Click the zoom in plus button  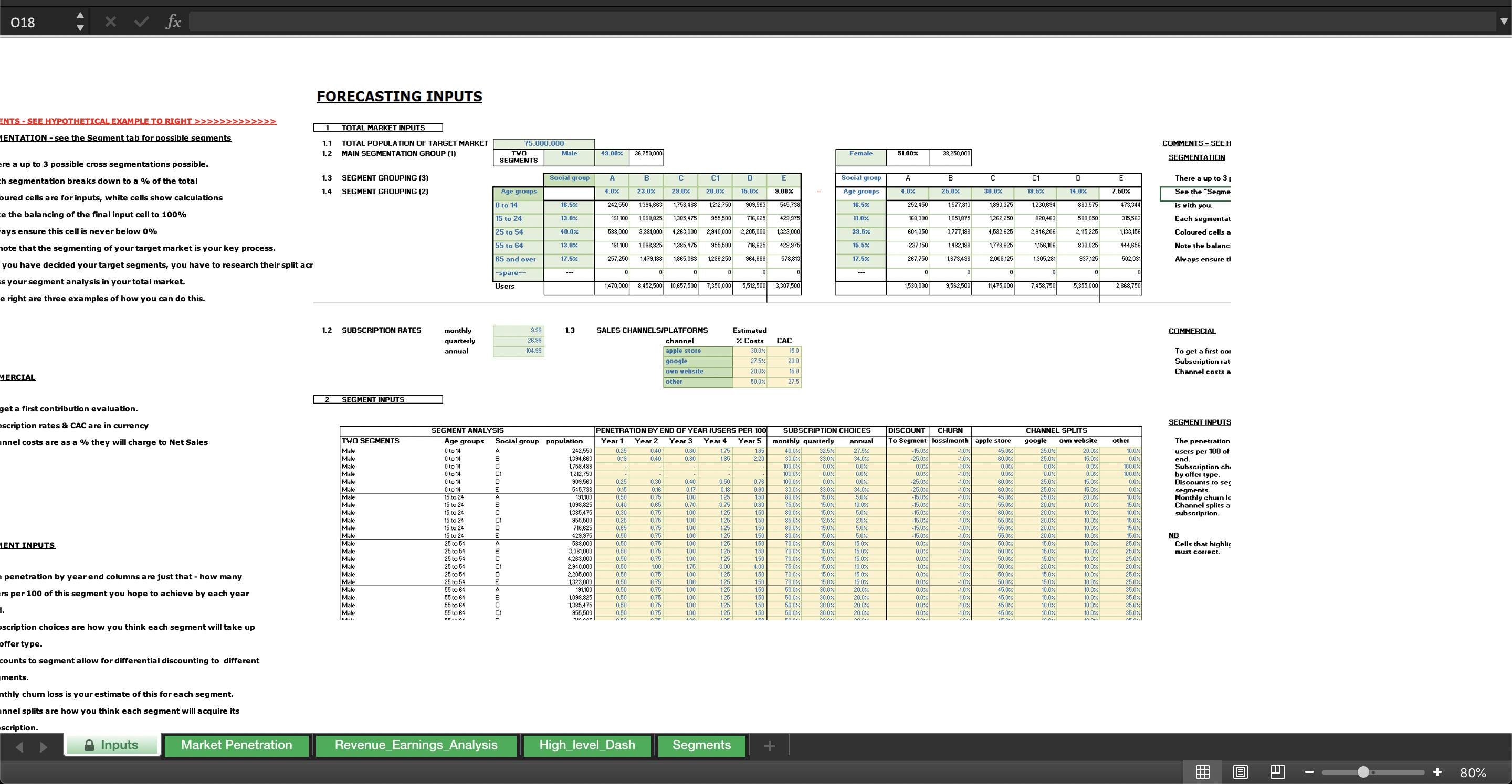1437,772
